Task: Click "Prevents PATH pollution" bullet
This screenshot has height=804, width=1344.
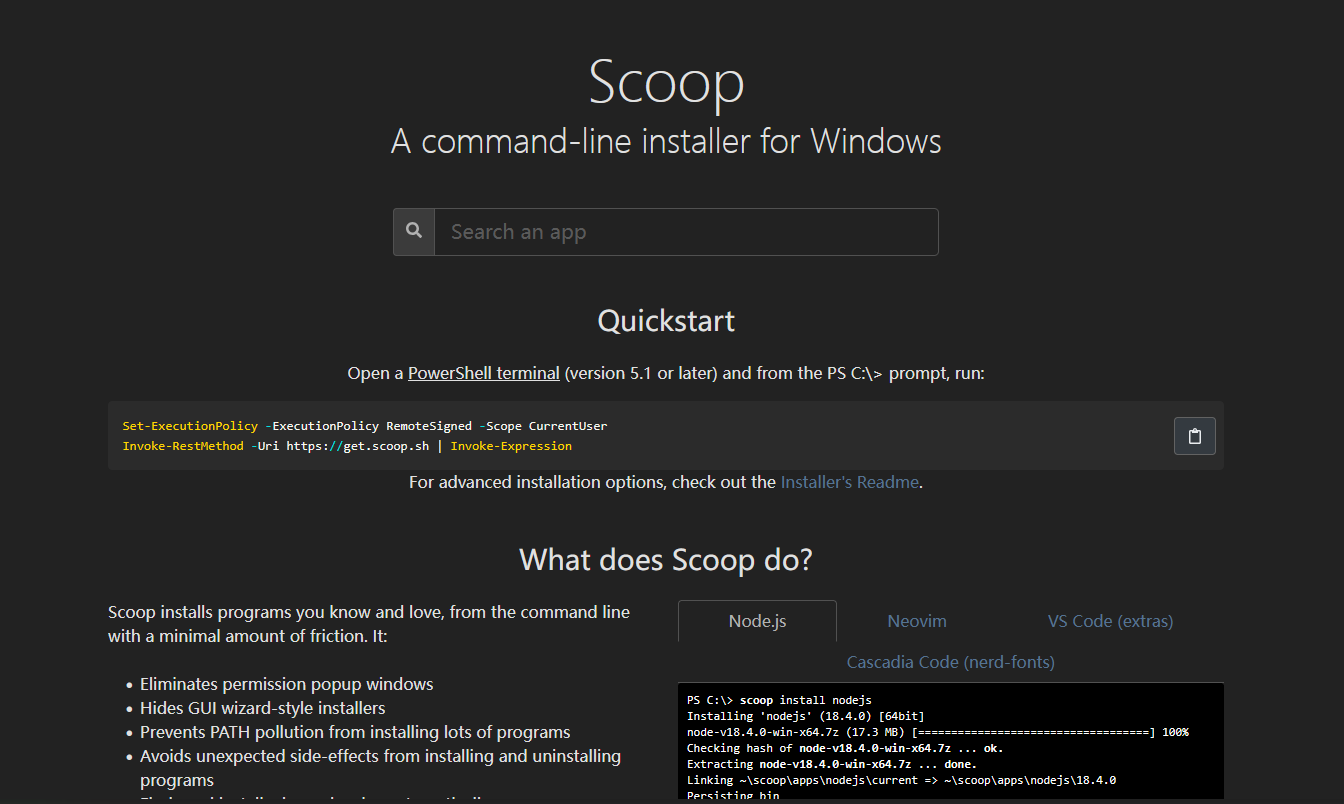Action: pos(355,732)
